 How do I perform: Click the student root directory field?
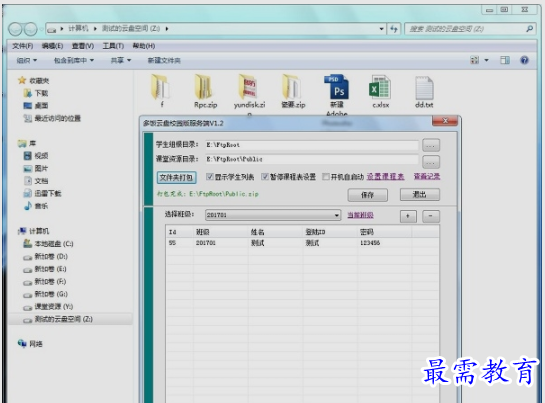click(312, 145)
